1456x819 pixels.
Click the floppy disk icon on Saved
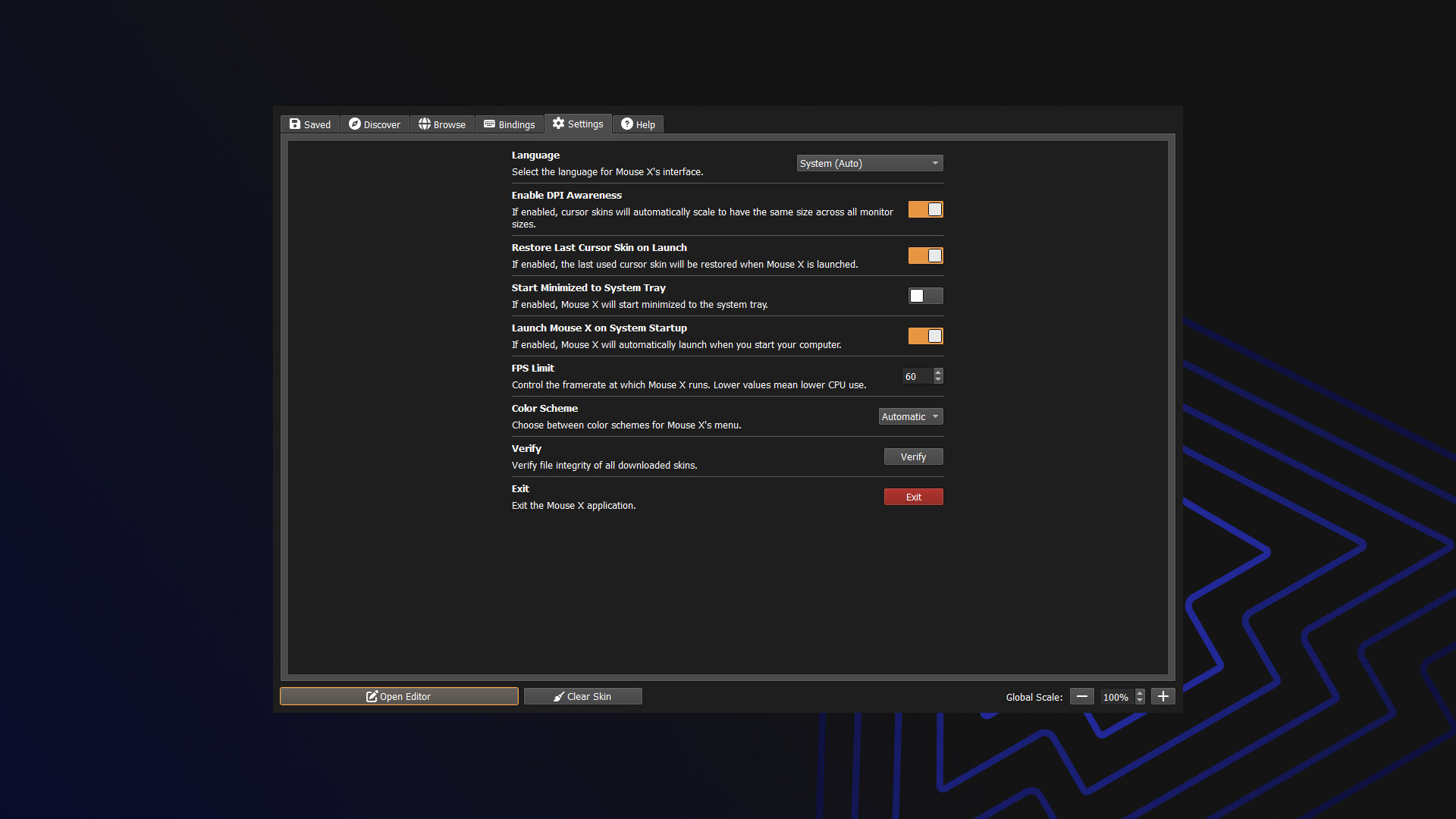point(295,124)
